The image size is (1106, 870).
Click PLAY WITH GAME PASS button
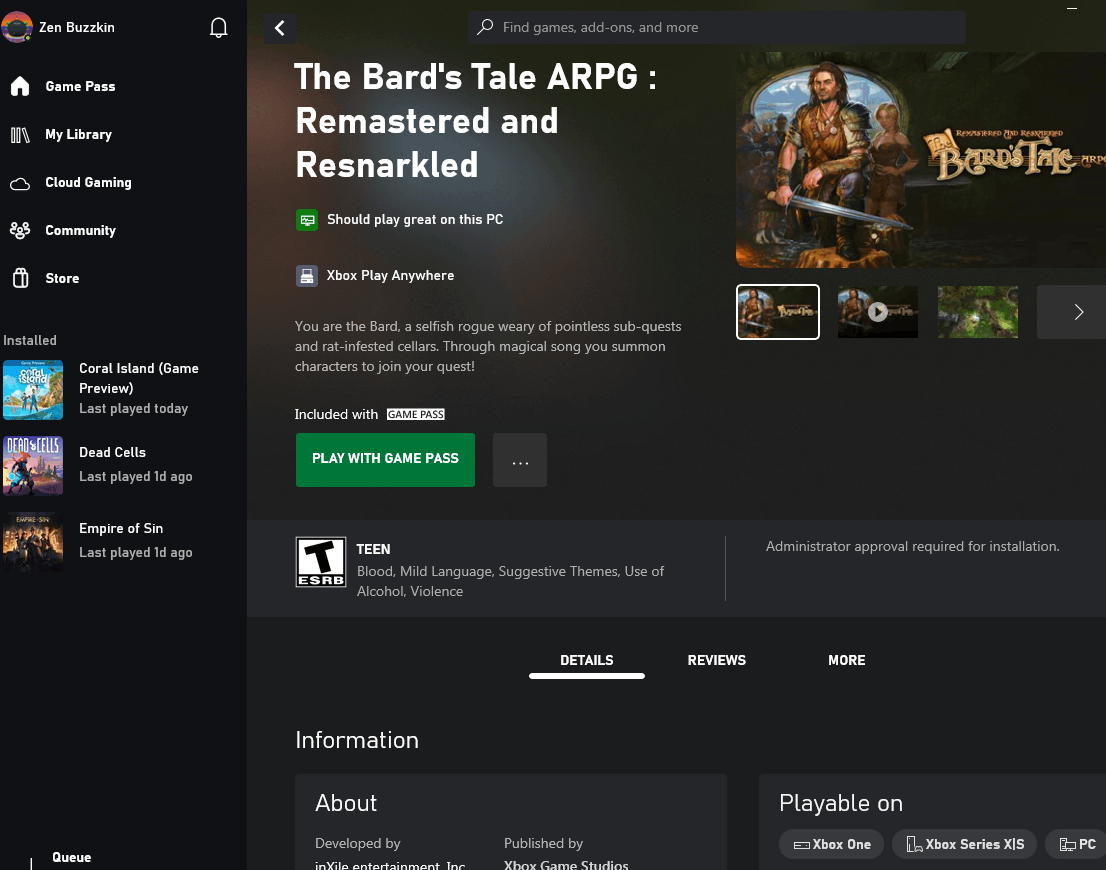(385, 459)
